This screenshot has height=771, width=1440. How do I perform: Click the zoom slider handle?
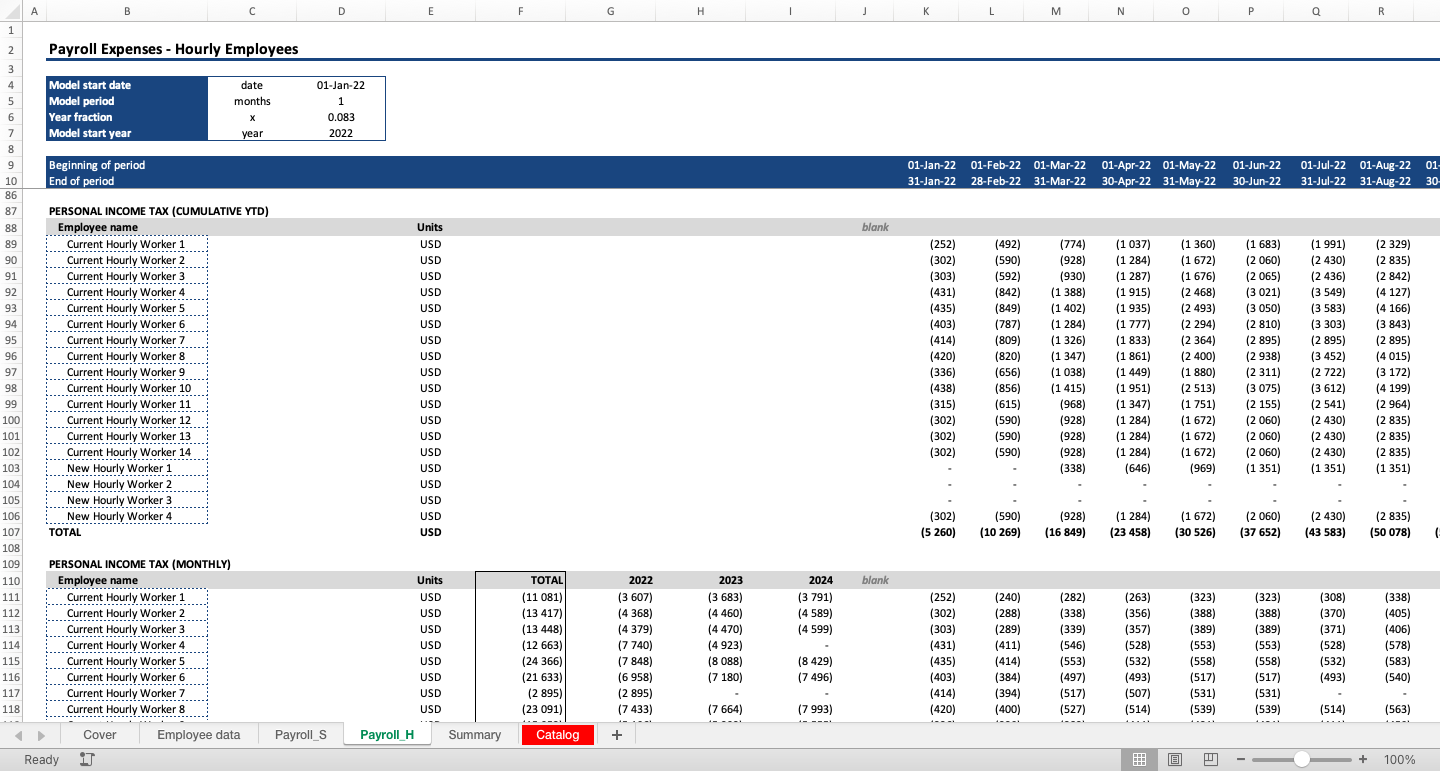[x=1301, y=760]
